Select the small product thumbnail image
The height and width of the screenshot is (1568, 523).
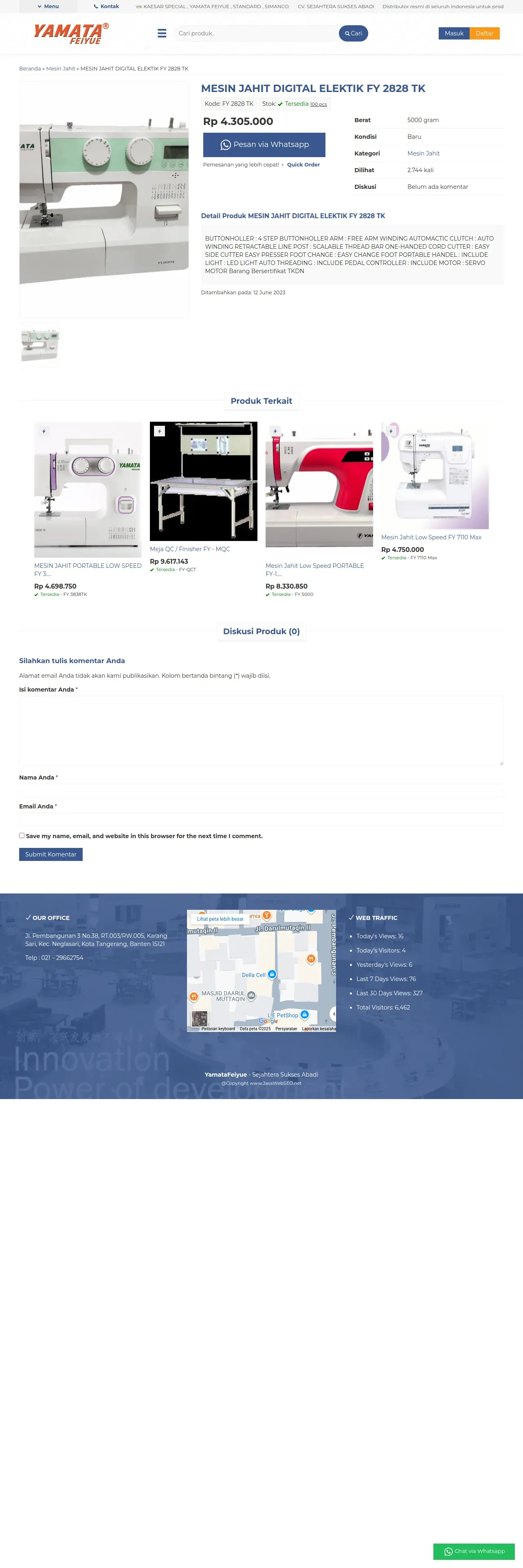tap(40, 345)
